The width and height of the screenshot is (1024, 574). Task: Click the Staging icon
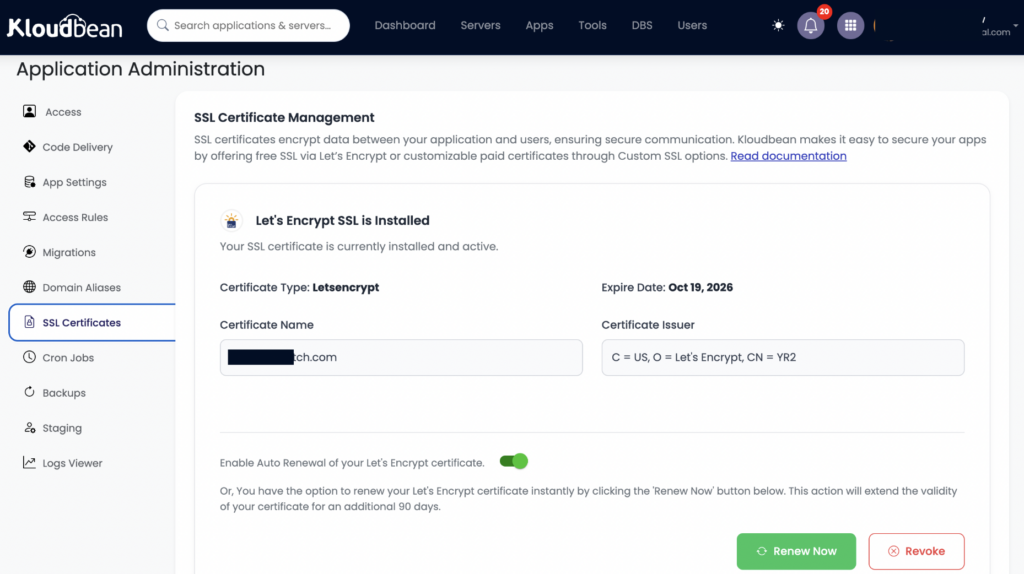pos(29,428)
